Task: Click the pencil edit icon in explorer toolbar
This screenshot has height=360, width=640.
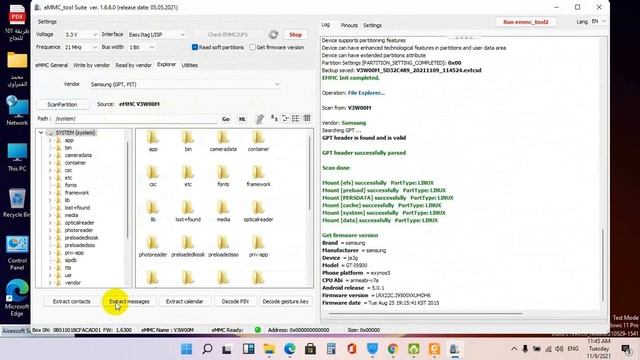Action: tap(260, 119)
